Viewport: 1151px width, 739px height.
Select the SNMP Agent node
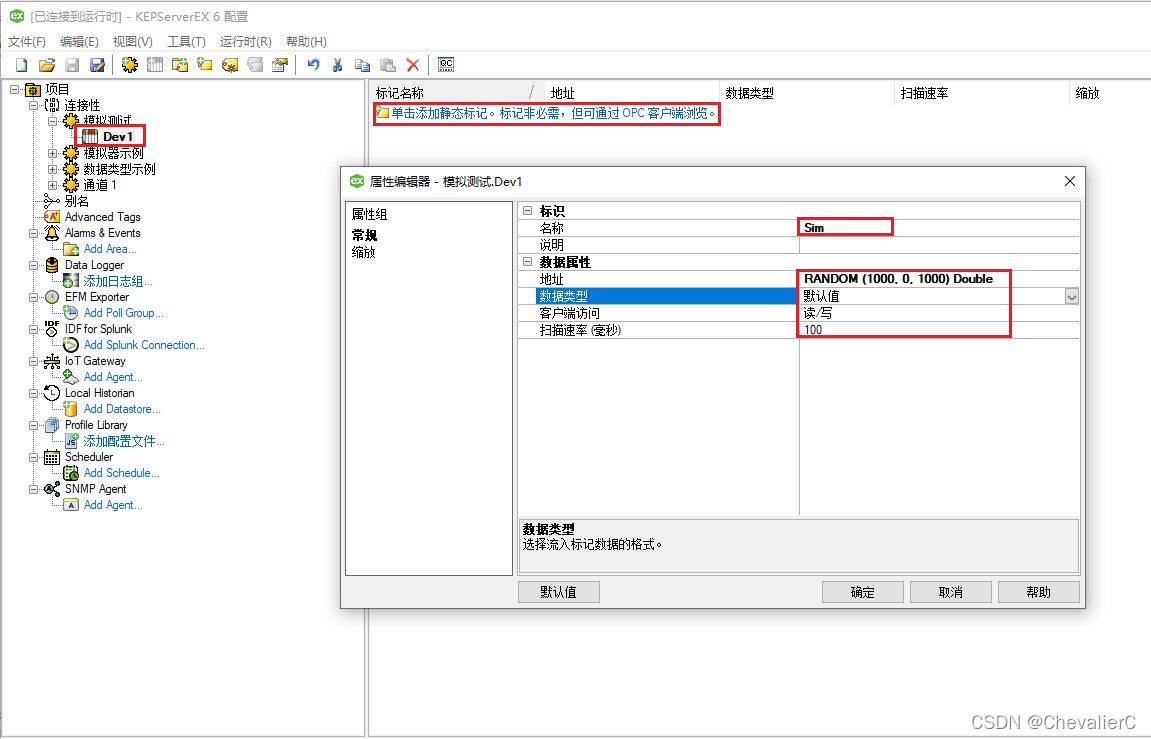click(x=95, y=489)
